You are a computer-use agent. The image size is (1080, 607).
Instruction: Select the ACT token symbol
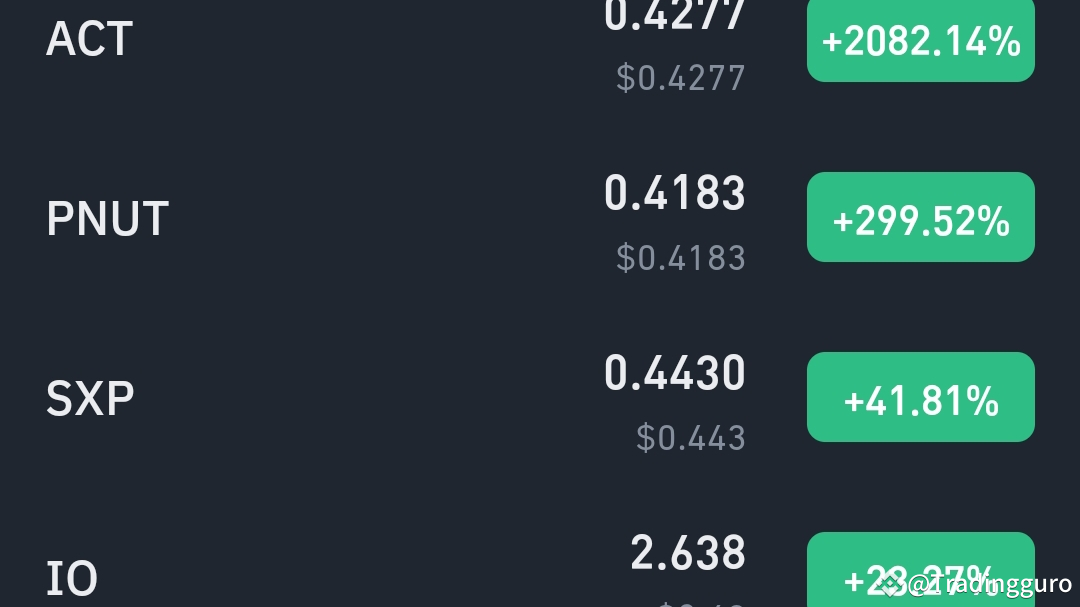[x=89, y=40]
